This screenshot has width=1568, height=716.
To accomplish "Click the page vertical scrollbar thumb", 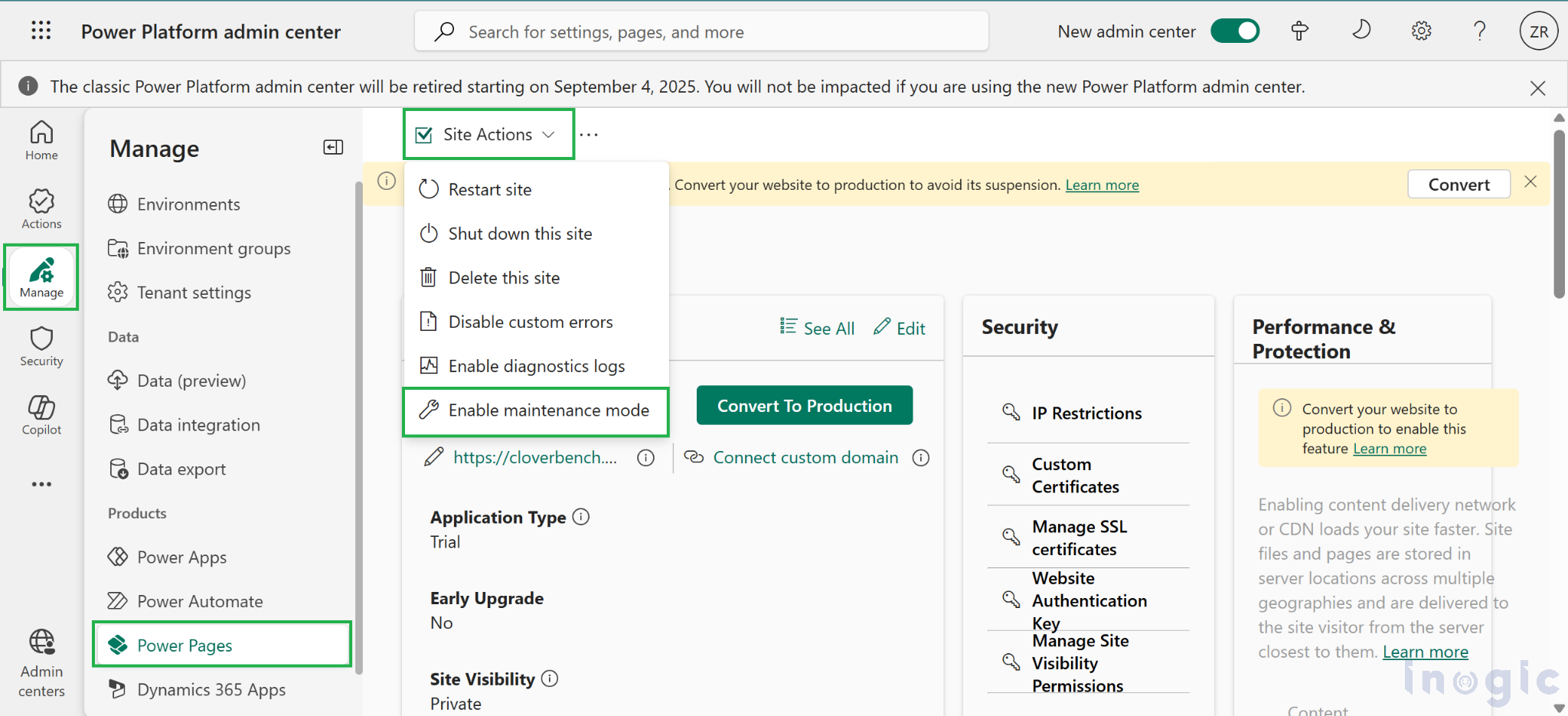I will click(x=1559, y=214).
